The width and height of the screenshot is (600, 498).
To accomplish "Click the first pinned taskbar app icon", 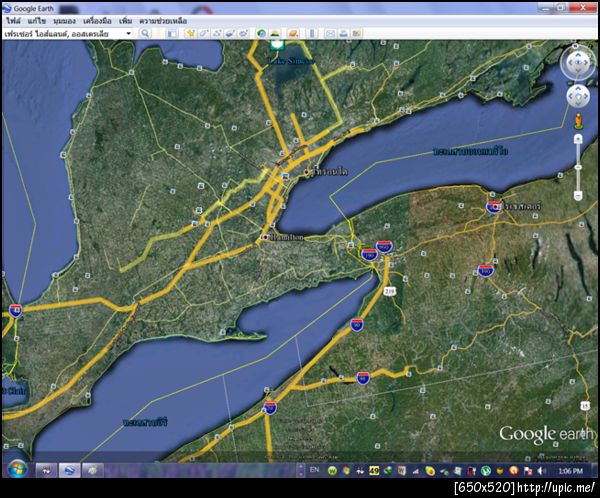I will (46, 470).
